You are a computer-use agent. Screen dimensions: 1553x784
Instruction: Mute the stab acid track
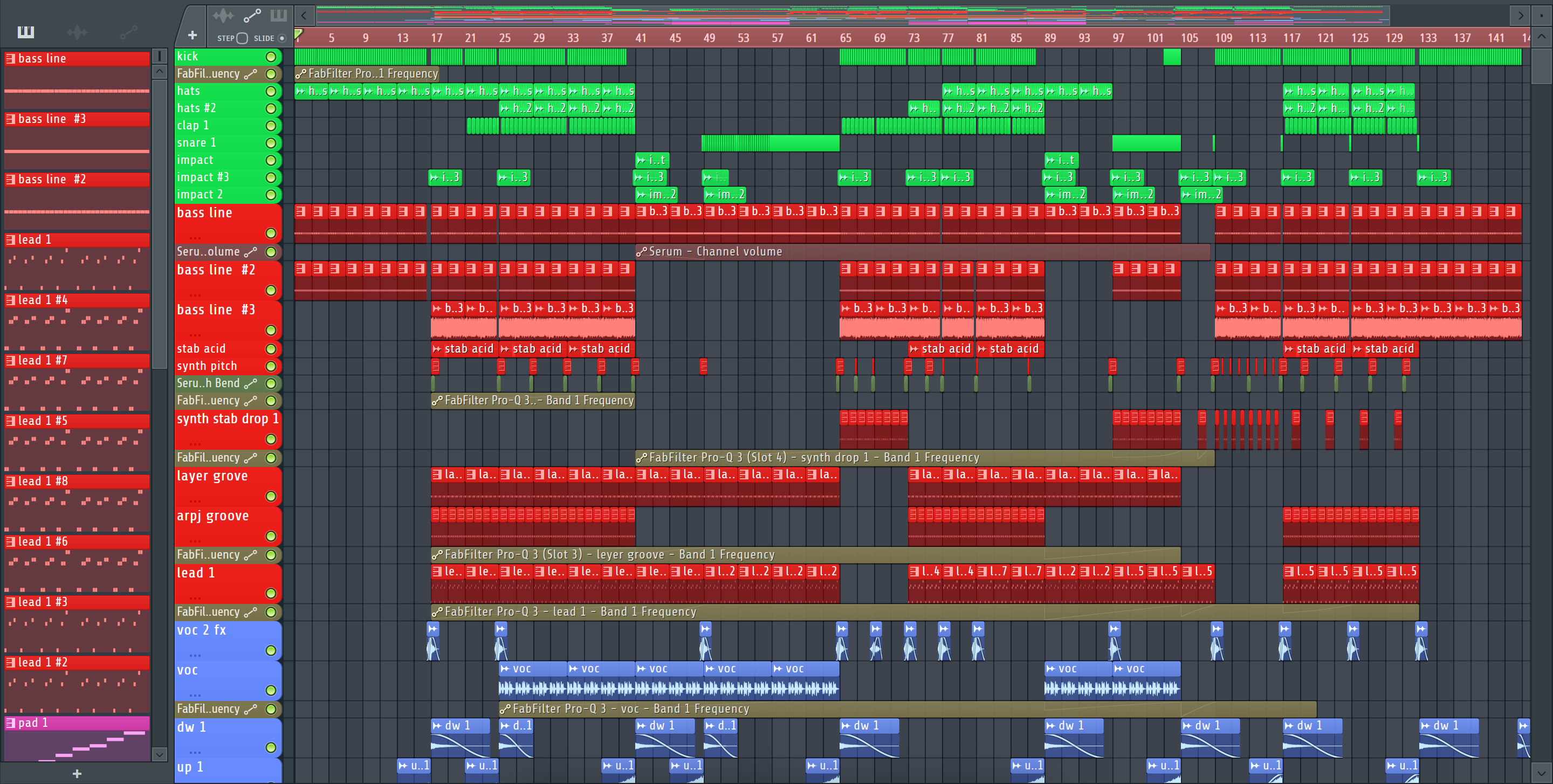coord(271,349)
